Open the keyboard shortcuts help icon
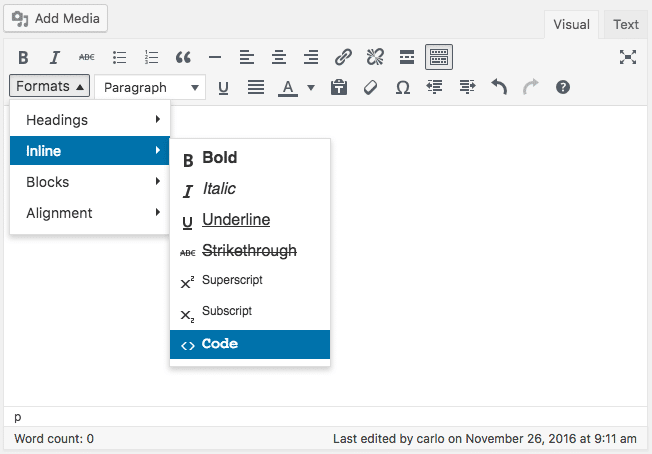Screen dimensions: 652x454 (563, 87)
